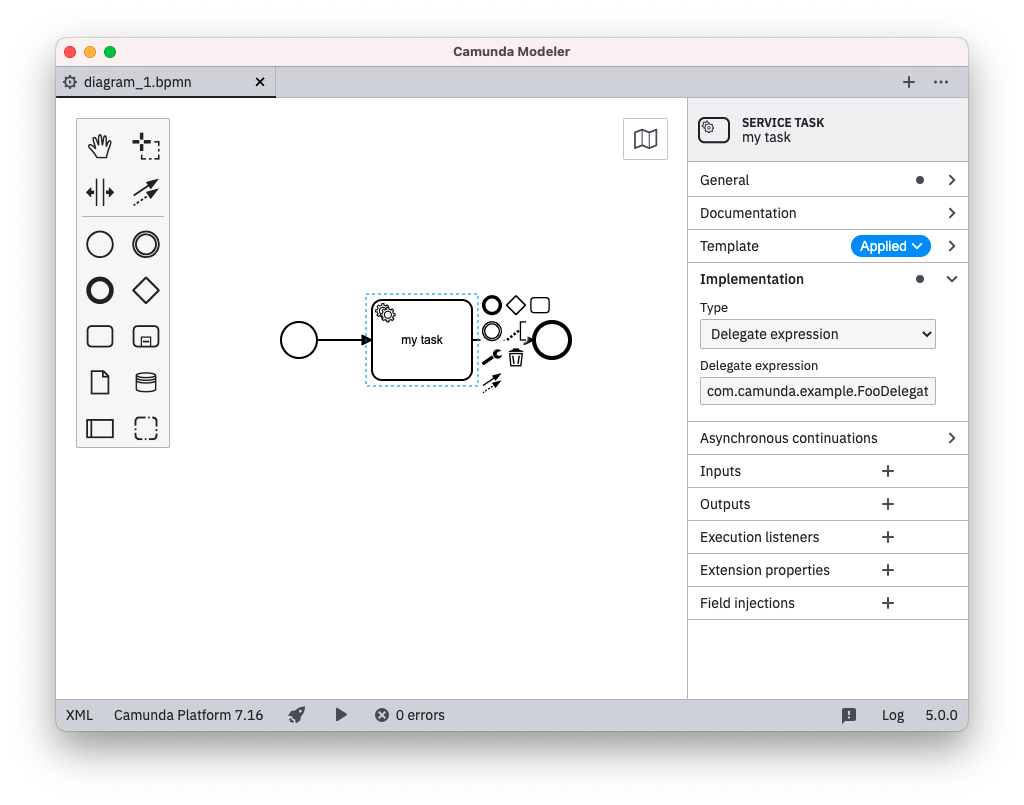Toggle the Log panel
Screen dimensions: 1024x805
(892, 715)
